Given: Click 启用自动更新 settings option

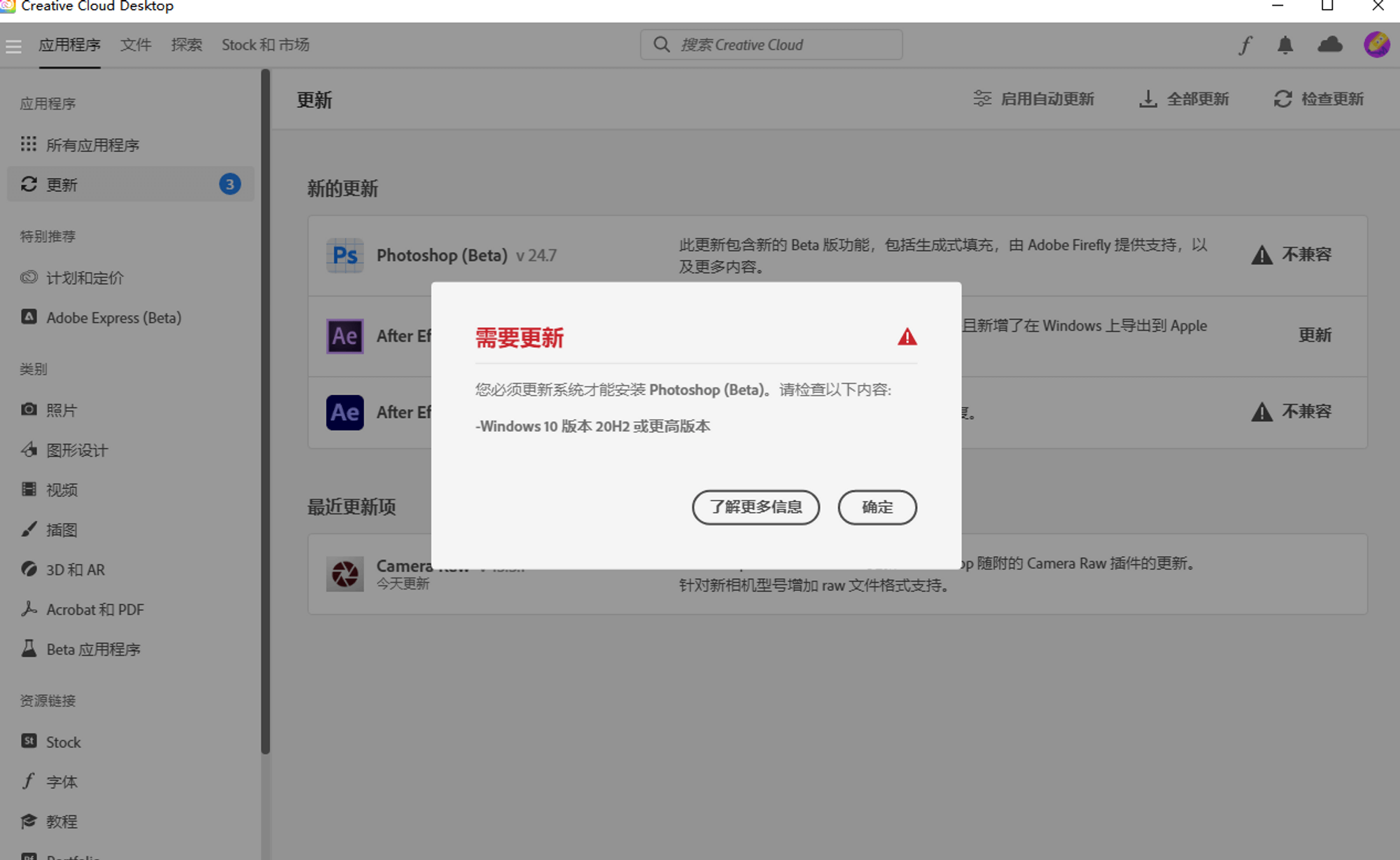Looking at the screenshot, I should 1034,99.
